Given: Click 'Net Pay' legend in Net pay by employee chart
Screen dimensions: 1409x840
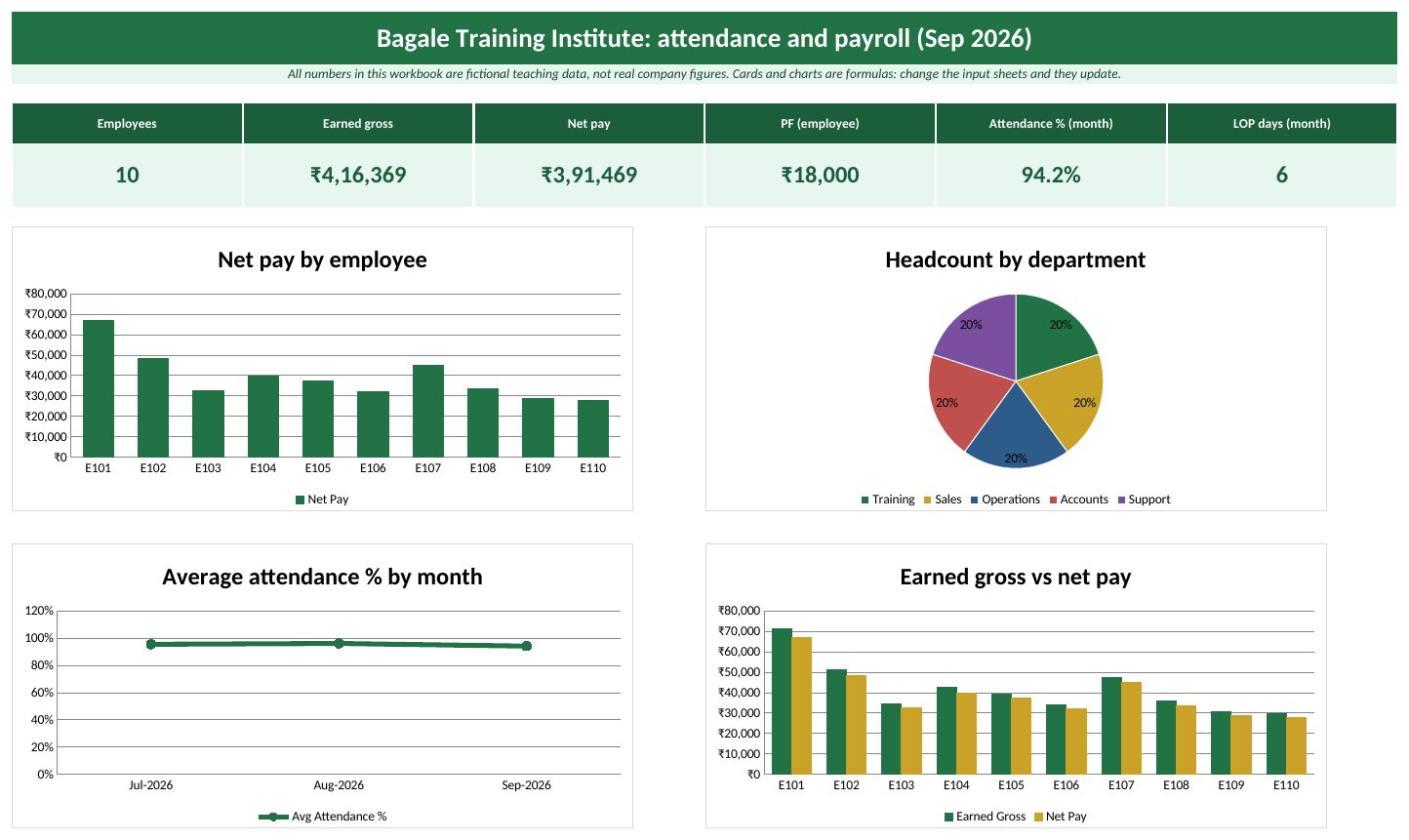Looking at the screenshot, I should 322,500.
